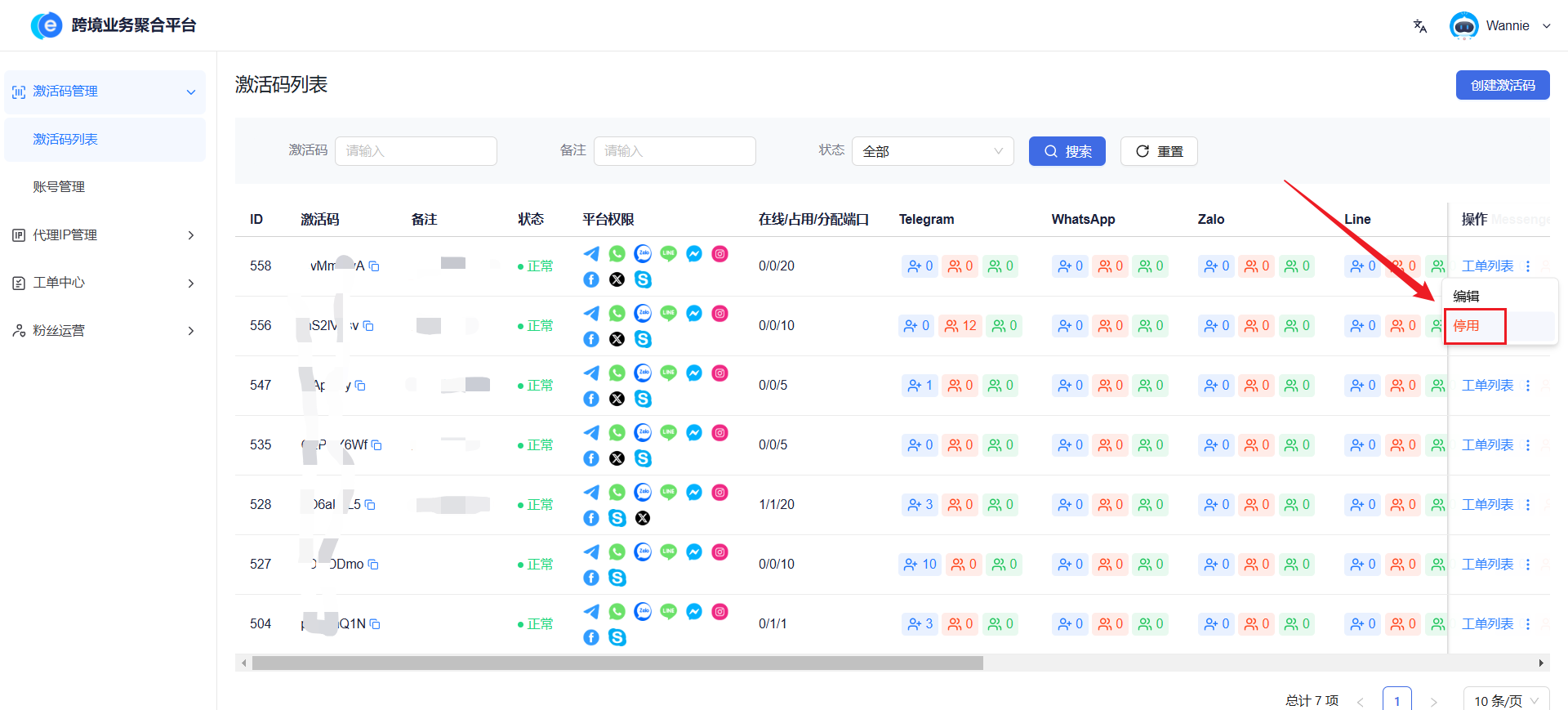Open the Wannie user account dropdown
Image resolution: width=1568 pixels, height=710 pixels.
tap(1507, 26)
